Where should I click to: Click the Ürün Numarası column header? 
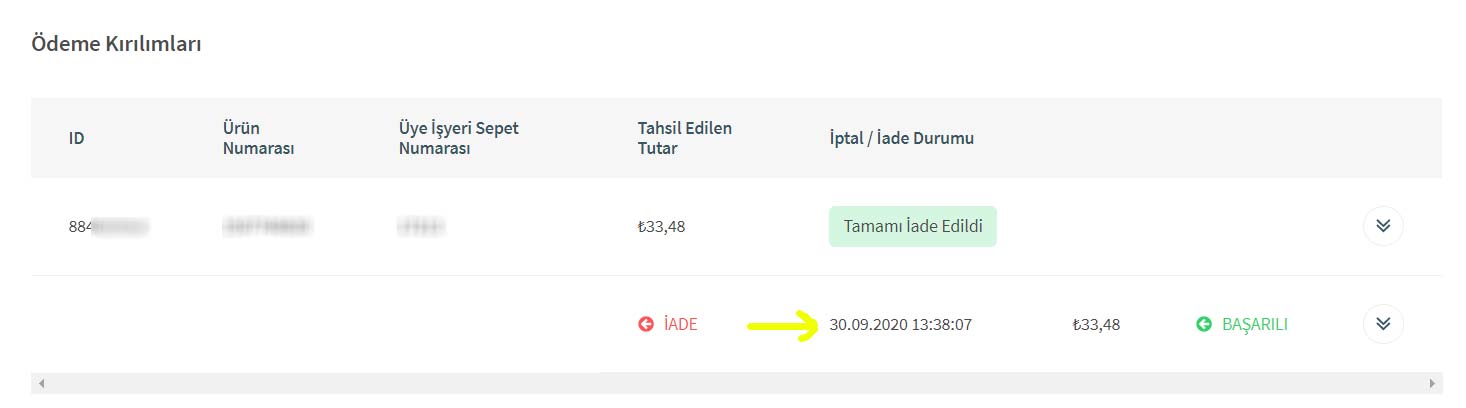[x=259, y=138]
